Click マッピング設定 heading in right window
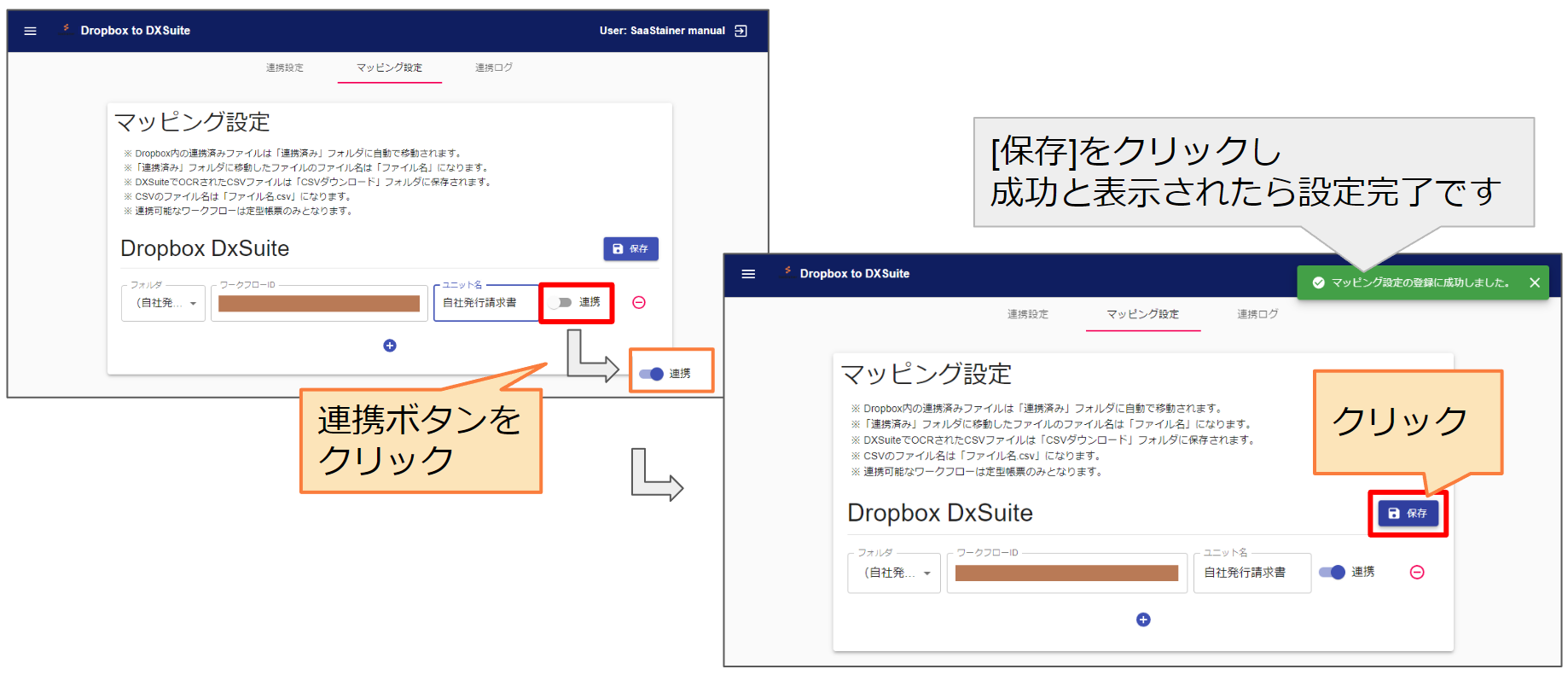The height and width of the screenshot is (675, 1568). (926, 374)
